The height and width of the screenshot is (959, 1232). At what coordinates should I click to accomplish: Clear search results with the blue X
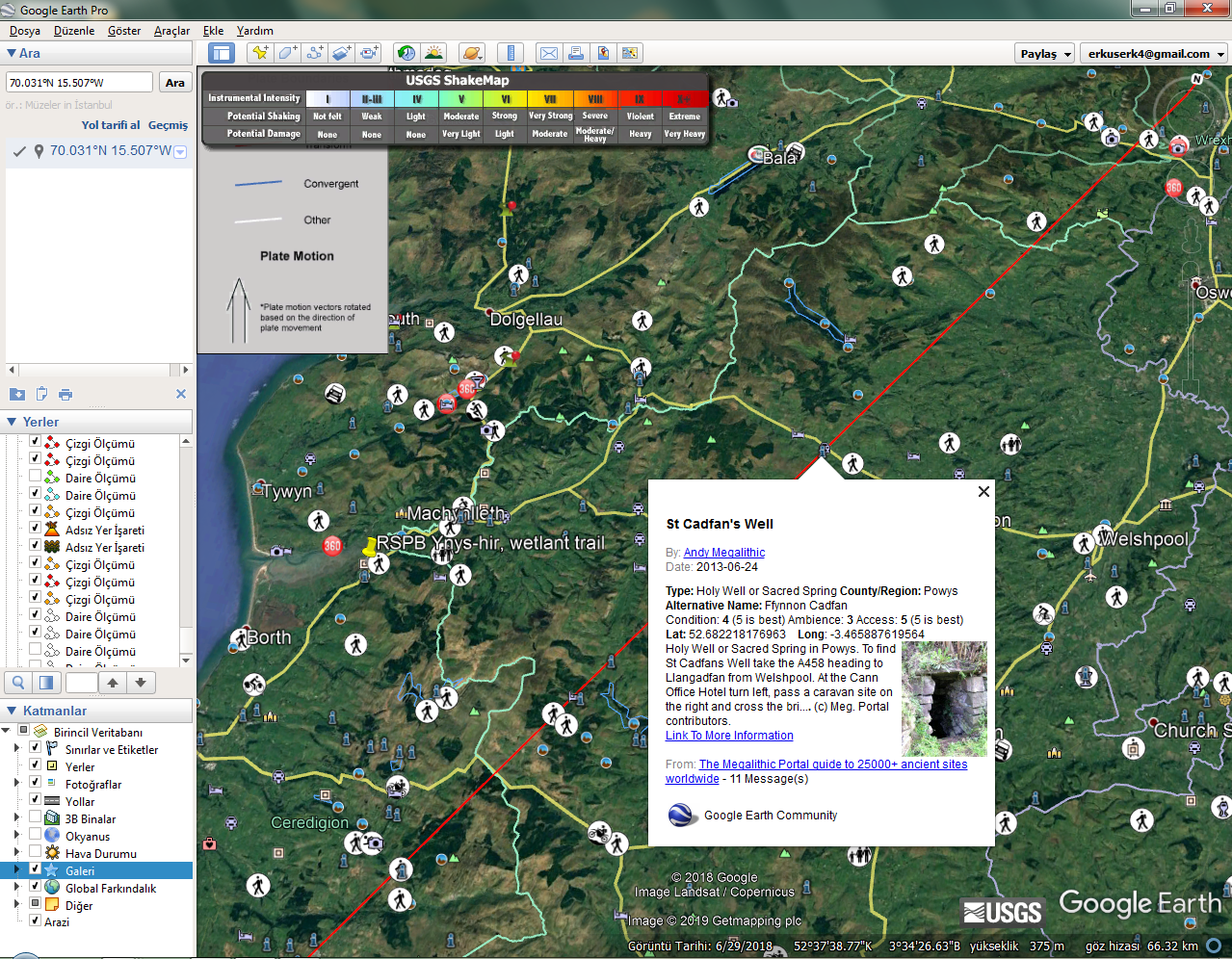[181, 394]
